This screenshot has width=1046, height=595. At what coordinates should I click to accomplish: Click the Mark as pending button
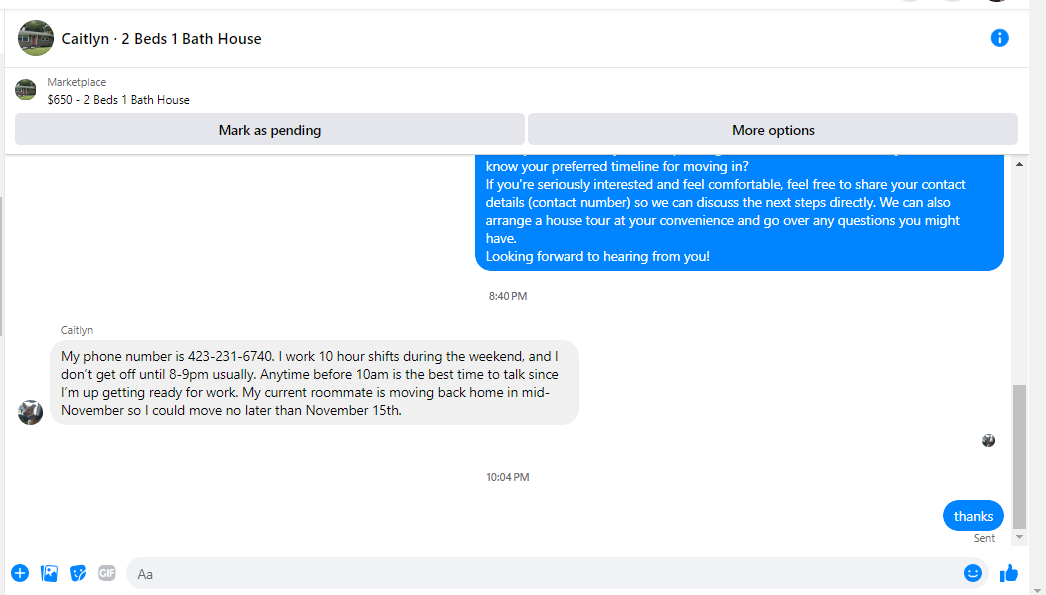click(x=270, y=129)
